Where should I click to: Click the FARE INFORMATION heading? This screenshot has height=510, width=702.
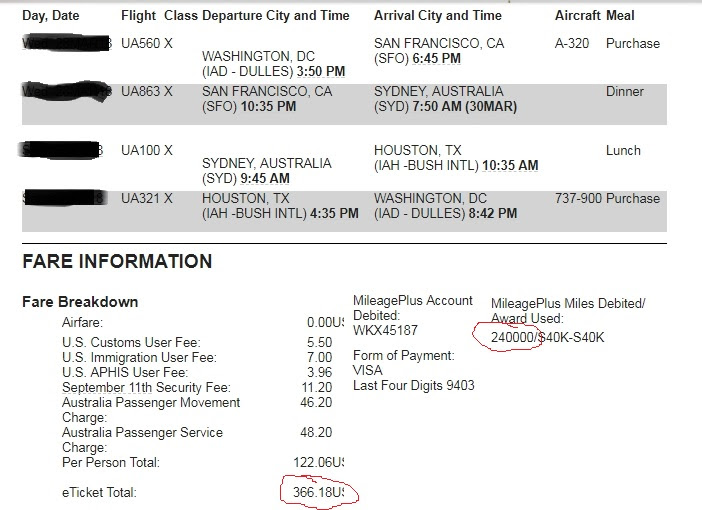click(x=117, y=261)
